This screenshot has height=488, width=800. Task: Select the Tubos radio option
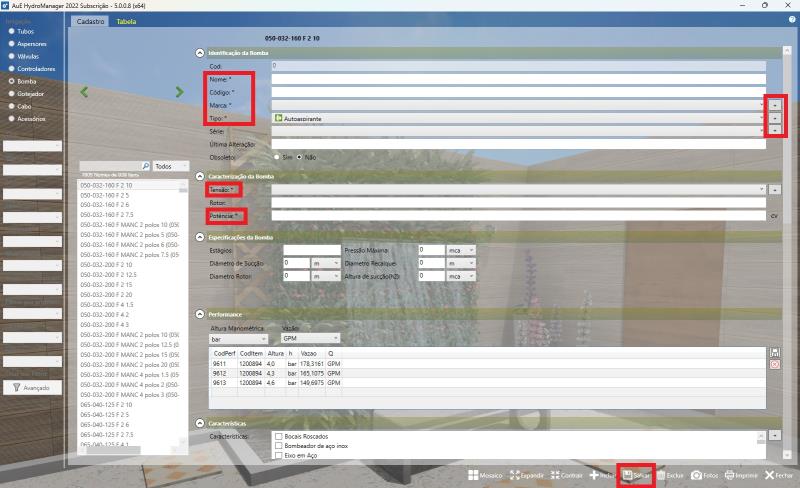[11, 32]
